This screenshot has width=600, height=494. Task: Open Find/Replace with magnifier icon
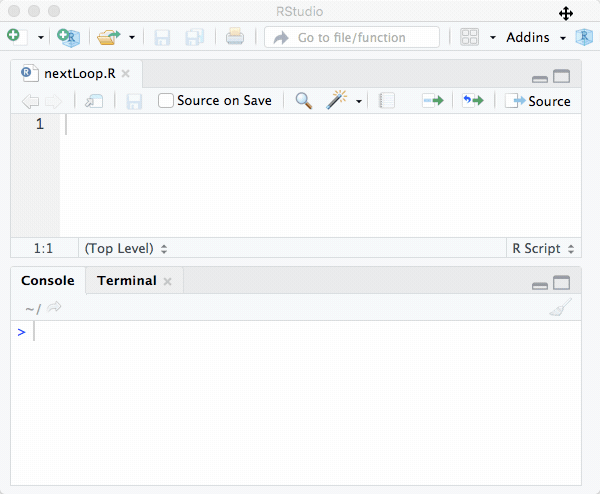pyautogui.click(x=303, y=101)
